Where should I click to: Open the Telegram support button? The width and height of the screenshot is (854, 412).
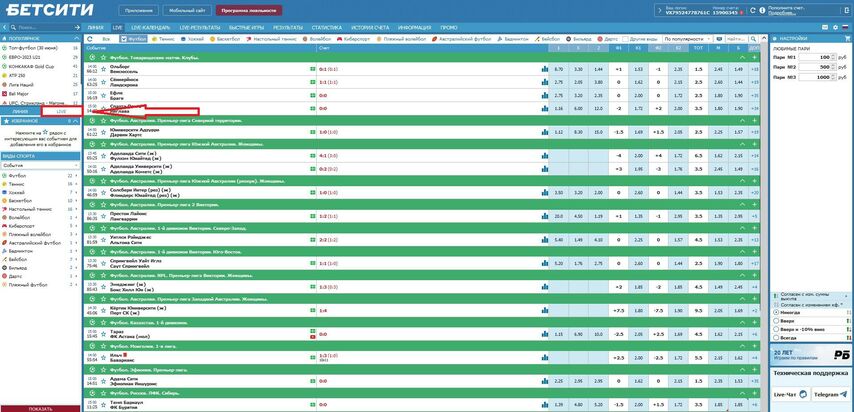click(x=830, y=393)
